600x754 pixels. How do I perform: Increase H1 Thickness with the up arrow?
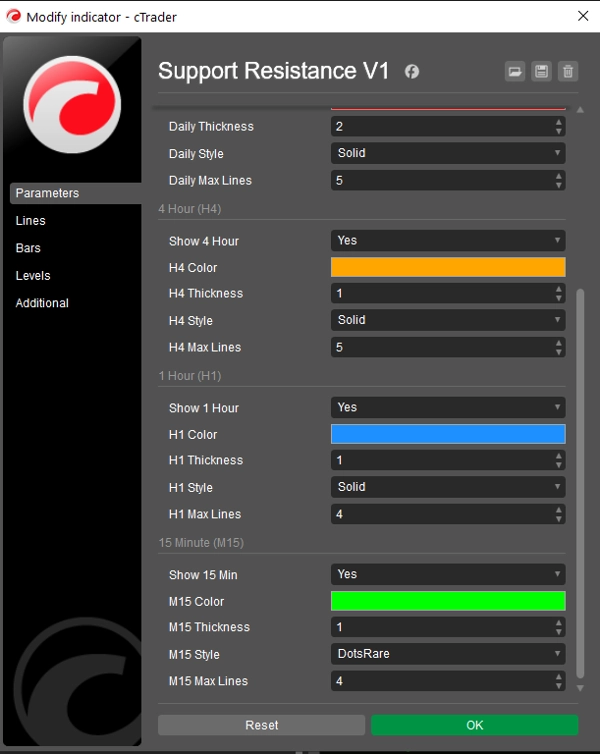pos(558,456)
